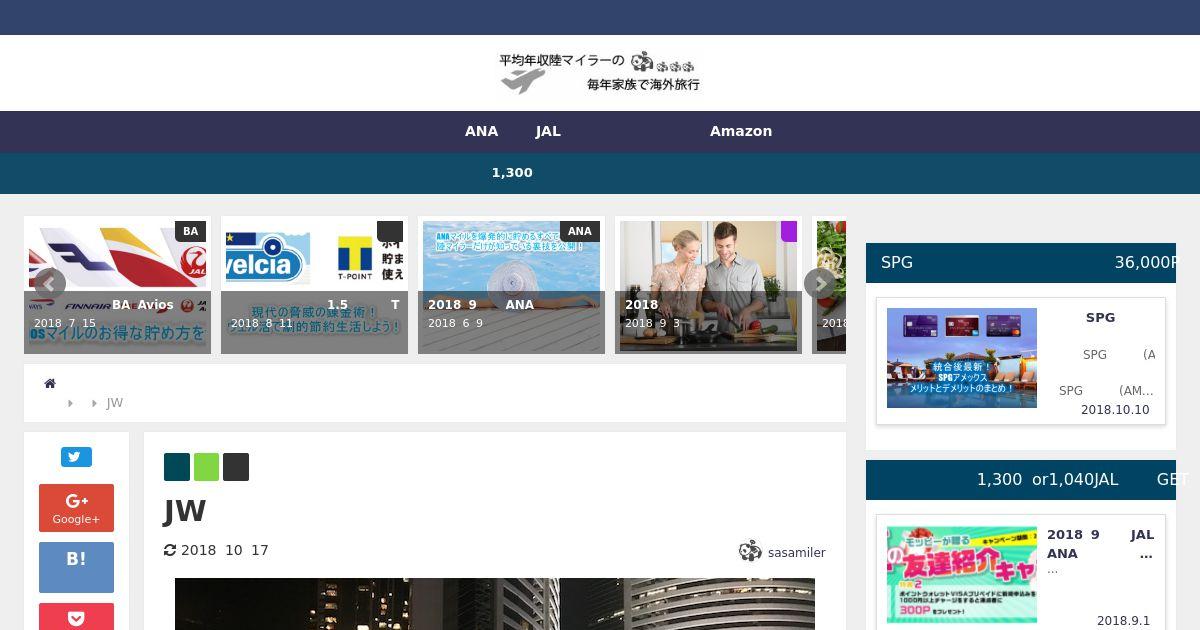Click the sasamiler panda avatar
The height and width of the screenshot is (630, 1200).
750,551
